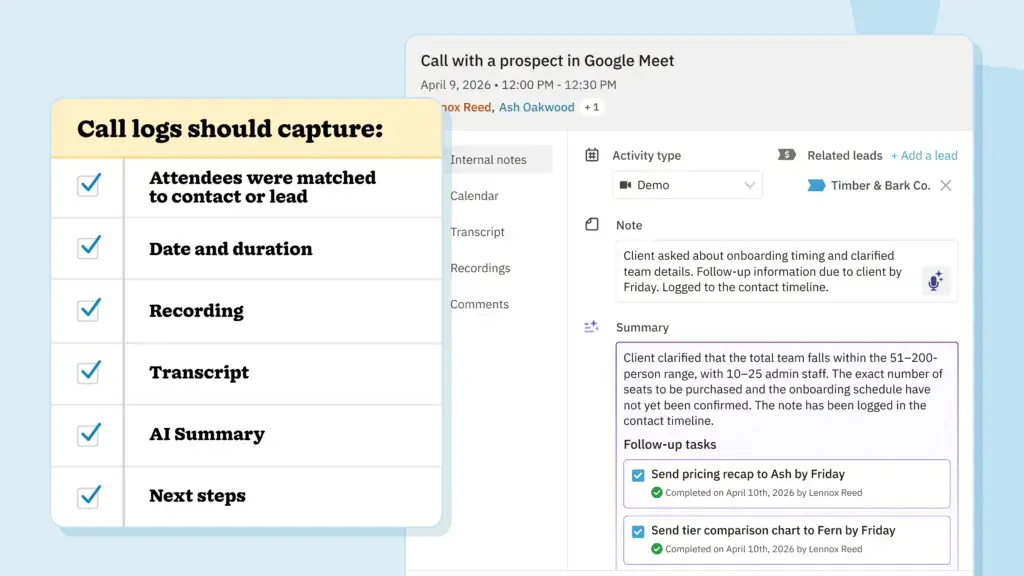Click the 'Follow-up tasks' heading

click(x=669, y=445)
